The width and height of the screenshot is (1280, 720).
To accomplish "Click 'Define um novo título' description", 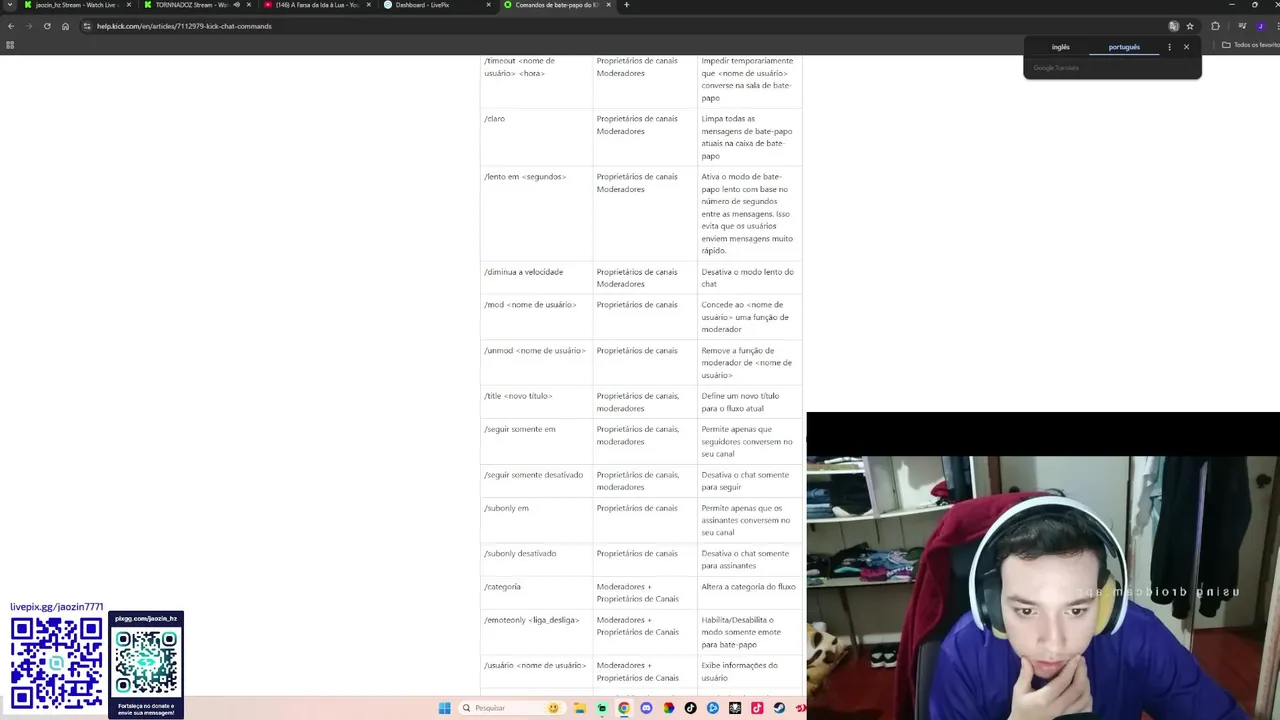I will coord(740,402).
